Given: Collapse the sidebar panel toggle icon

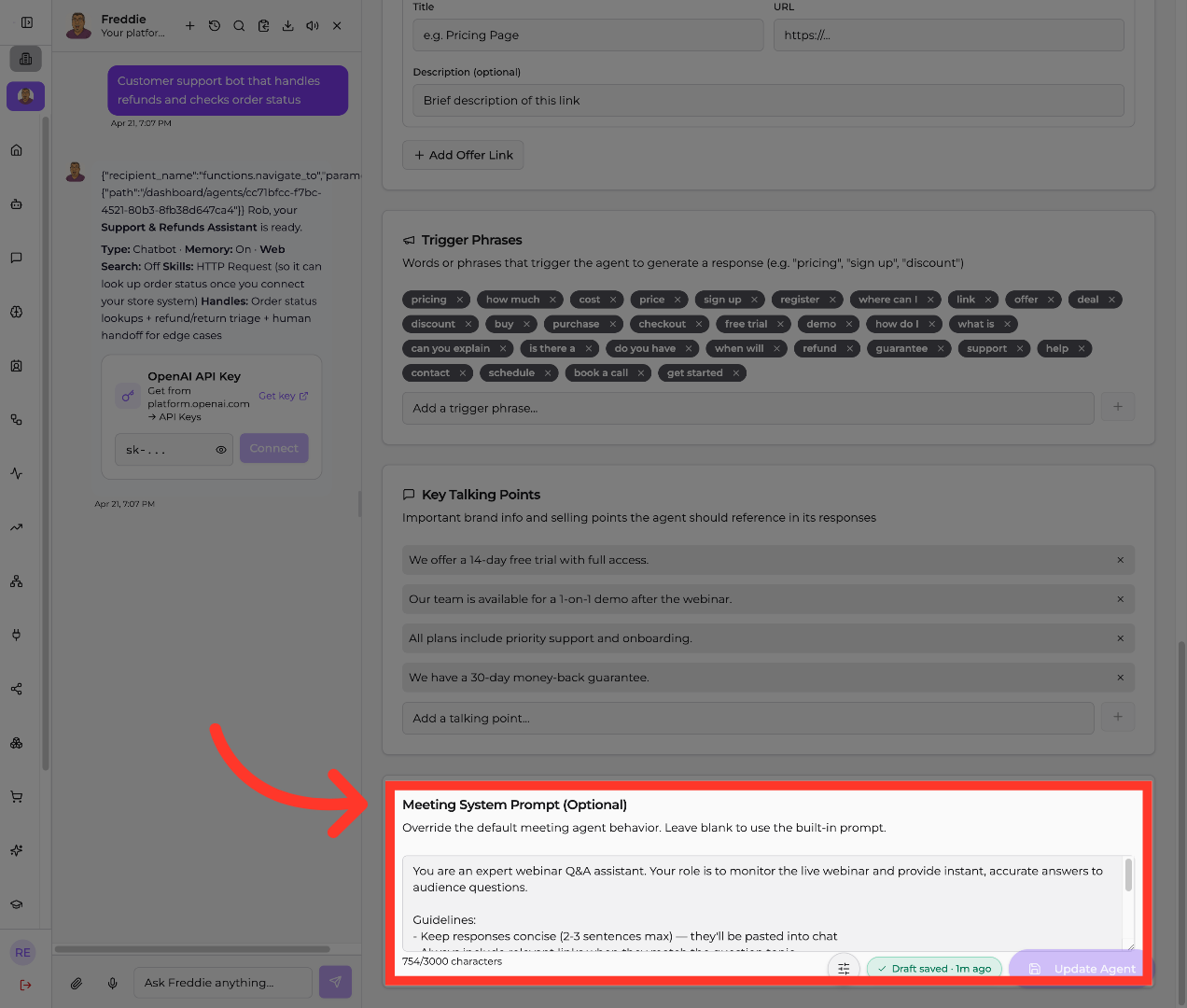Looking at the screenshot, I should 27,22.
